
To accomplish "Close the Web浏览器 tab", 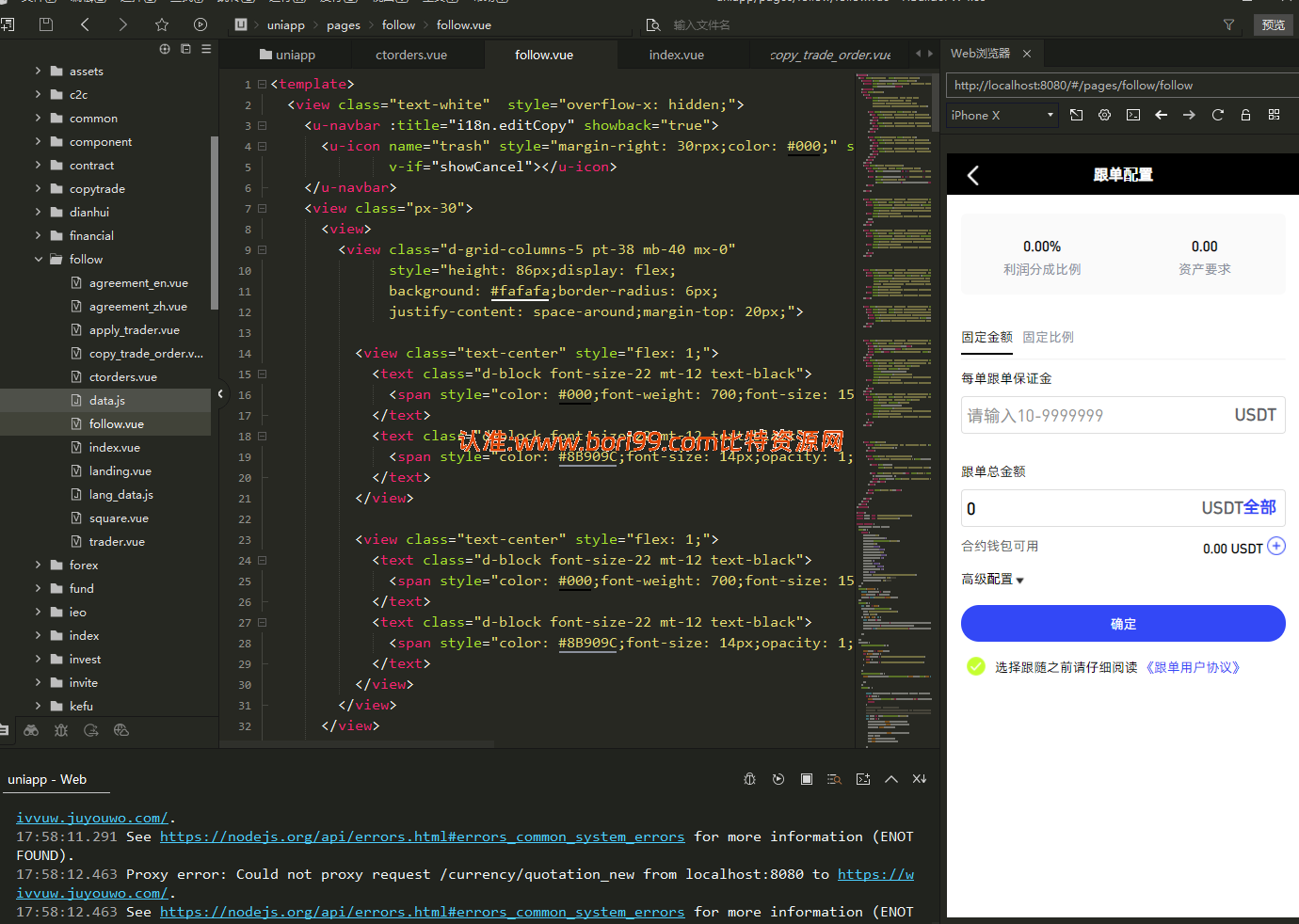I will (1027, 54).
